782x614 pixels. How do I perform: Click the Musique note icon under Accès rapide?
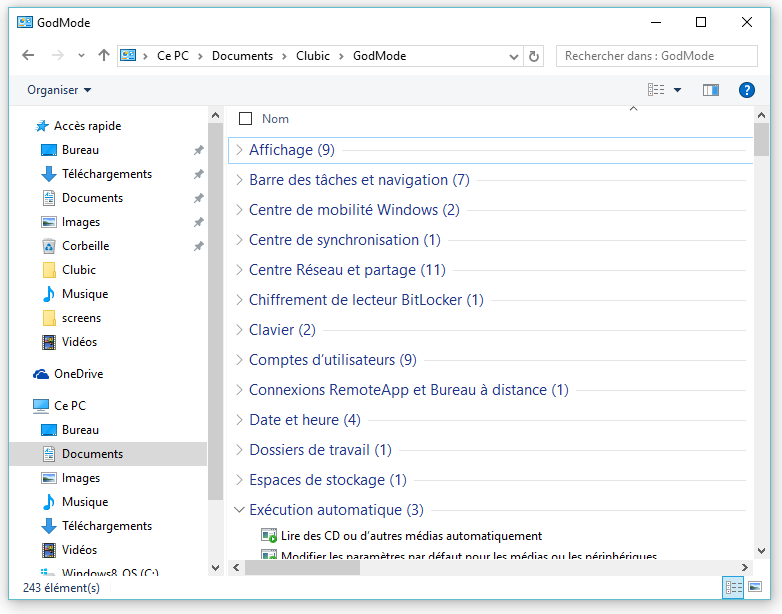click(48, 294)
